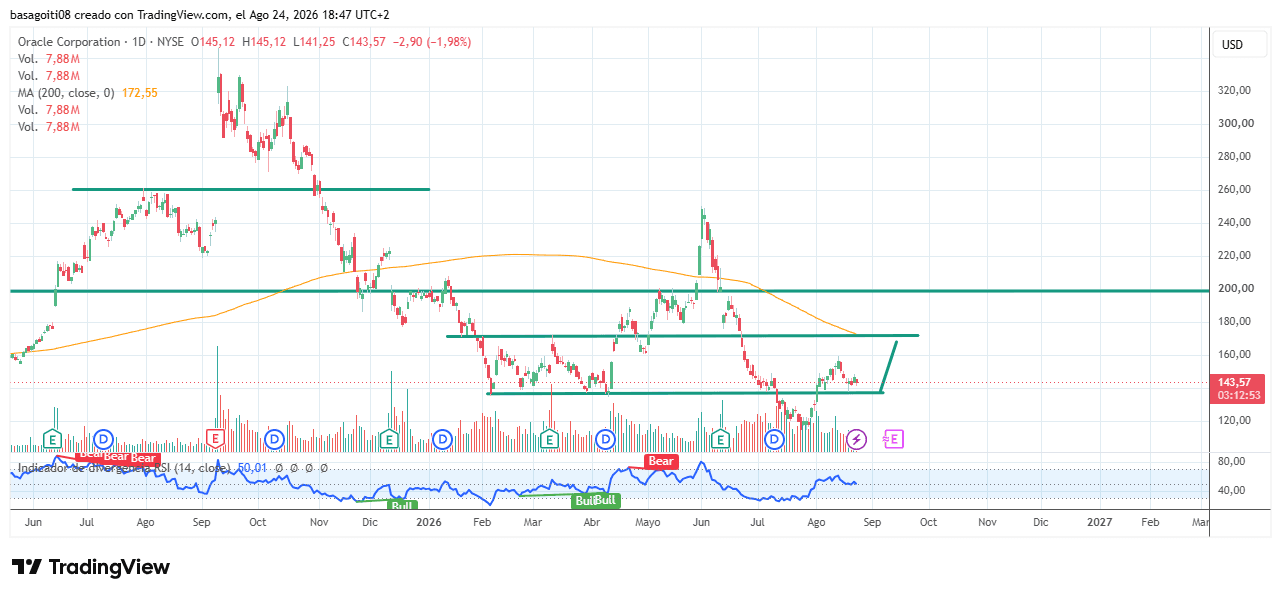Click the TradingView logo
The image size is (1281, 597).
click(x=91, y=567)
